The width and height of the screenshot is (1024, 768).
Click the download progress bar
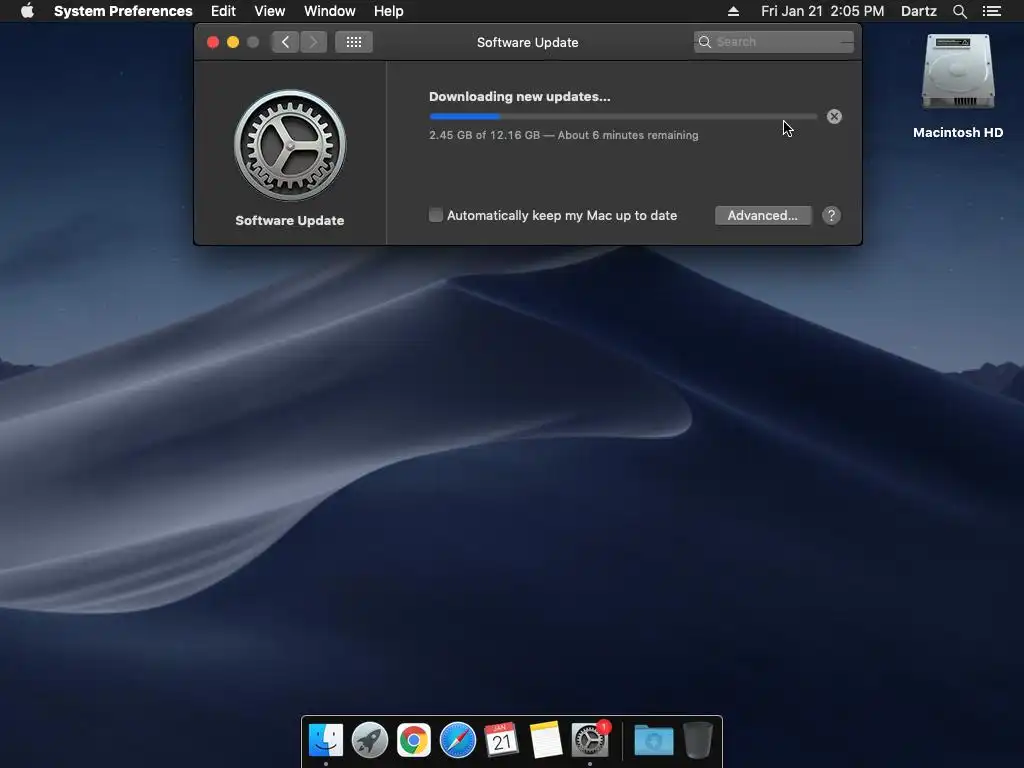pos(623,117)
